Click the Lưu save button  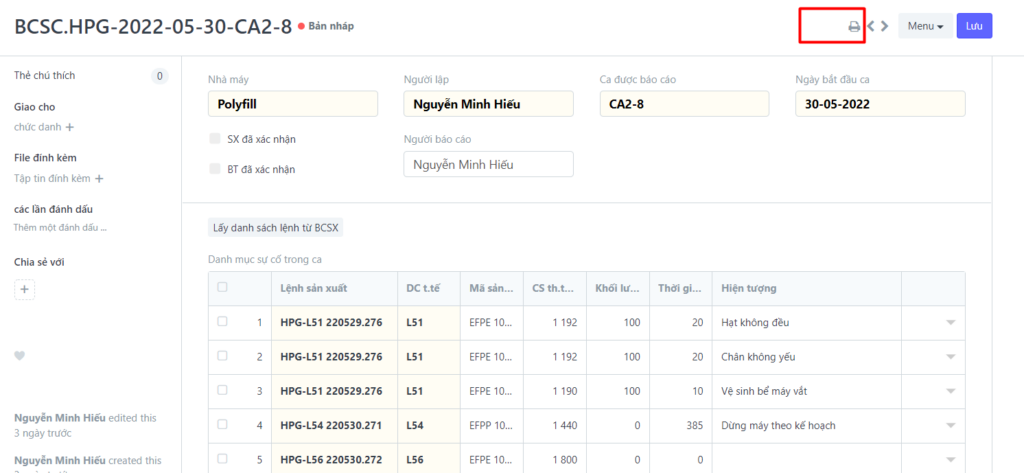tap(974, 26)
